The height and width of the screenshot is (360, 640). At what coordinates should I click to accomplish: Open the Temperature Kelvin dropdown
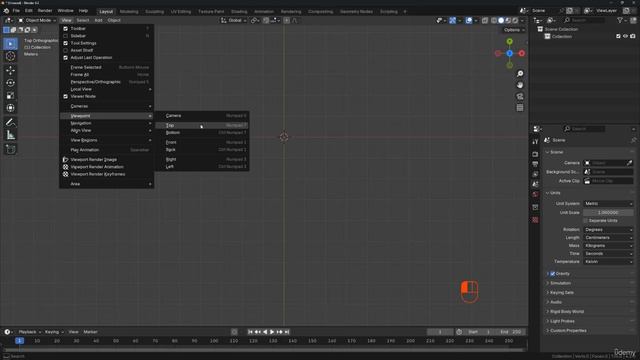tap(608, 262)
